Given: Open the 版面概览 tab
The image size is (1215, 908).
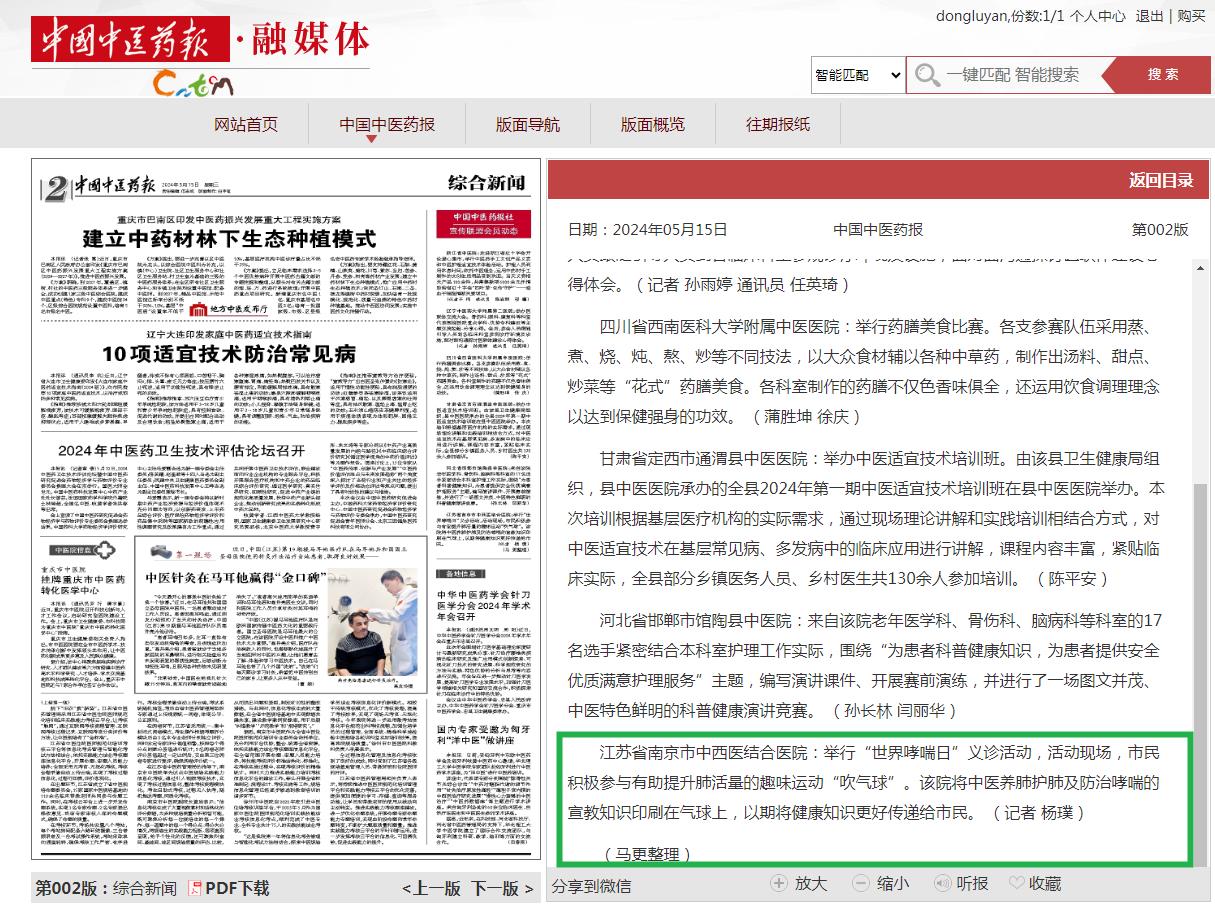Looking at the screenshot, I should coord(653,124).
